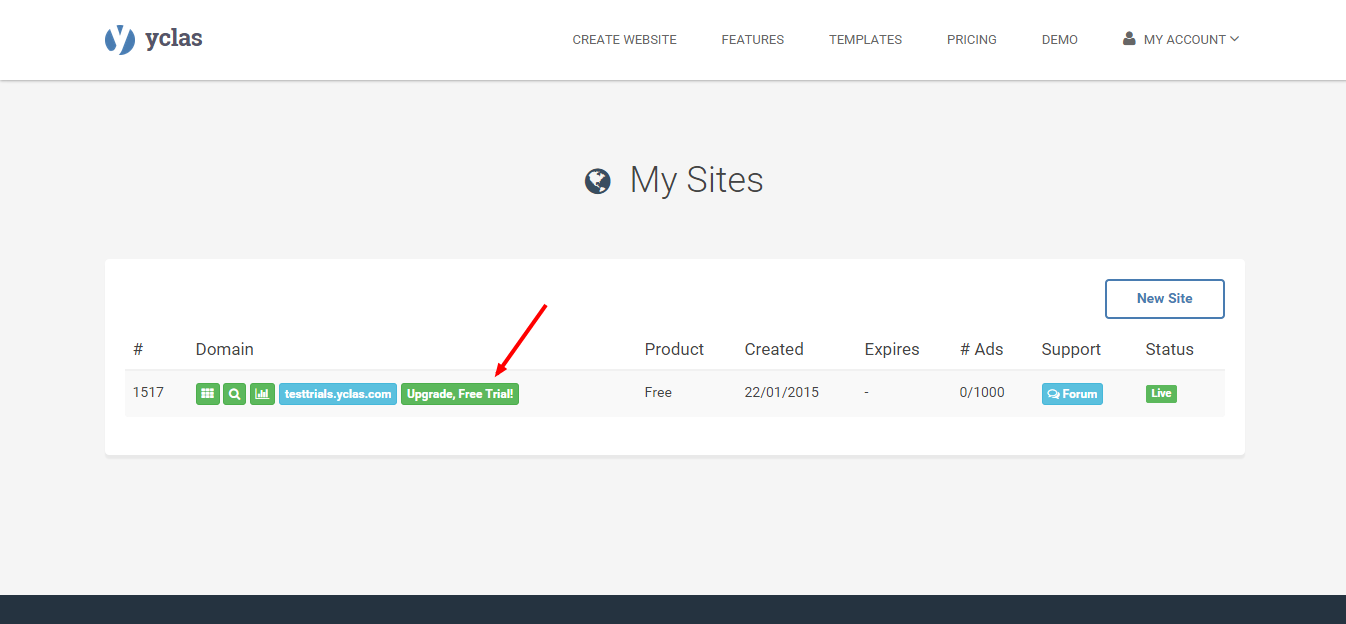Click the # Ads column header
Viewport: 1346px width, 624px height.
pyautogui.click(x=982, y=349)
